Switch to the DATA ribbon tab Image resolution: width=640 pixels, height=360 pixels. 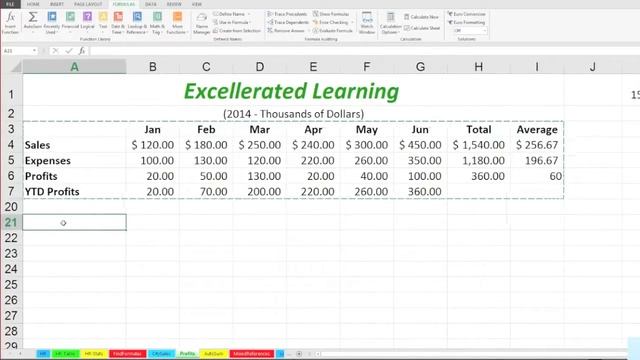(x=151, y=4)
